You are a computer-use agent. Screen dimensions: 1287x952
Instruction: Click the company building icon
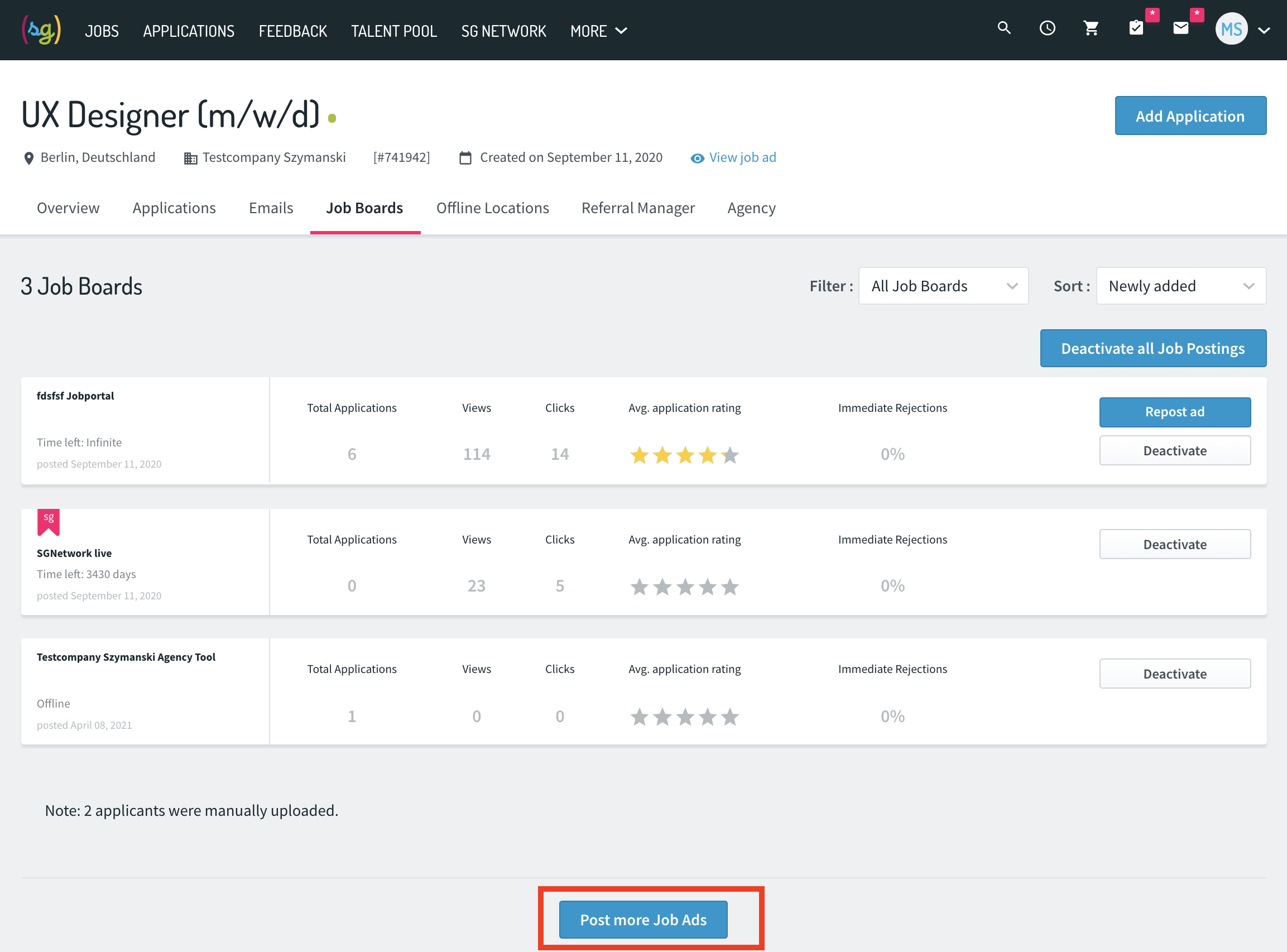[191, 158]
